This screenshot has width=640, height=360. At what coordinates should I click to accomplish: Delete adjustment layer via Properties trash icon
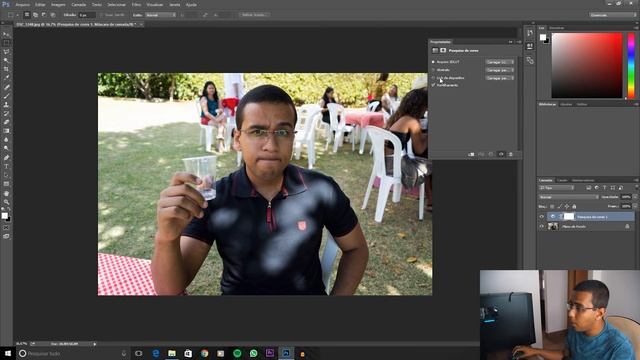click(511, 154)
